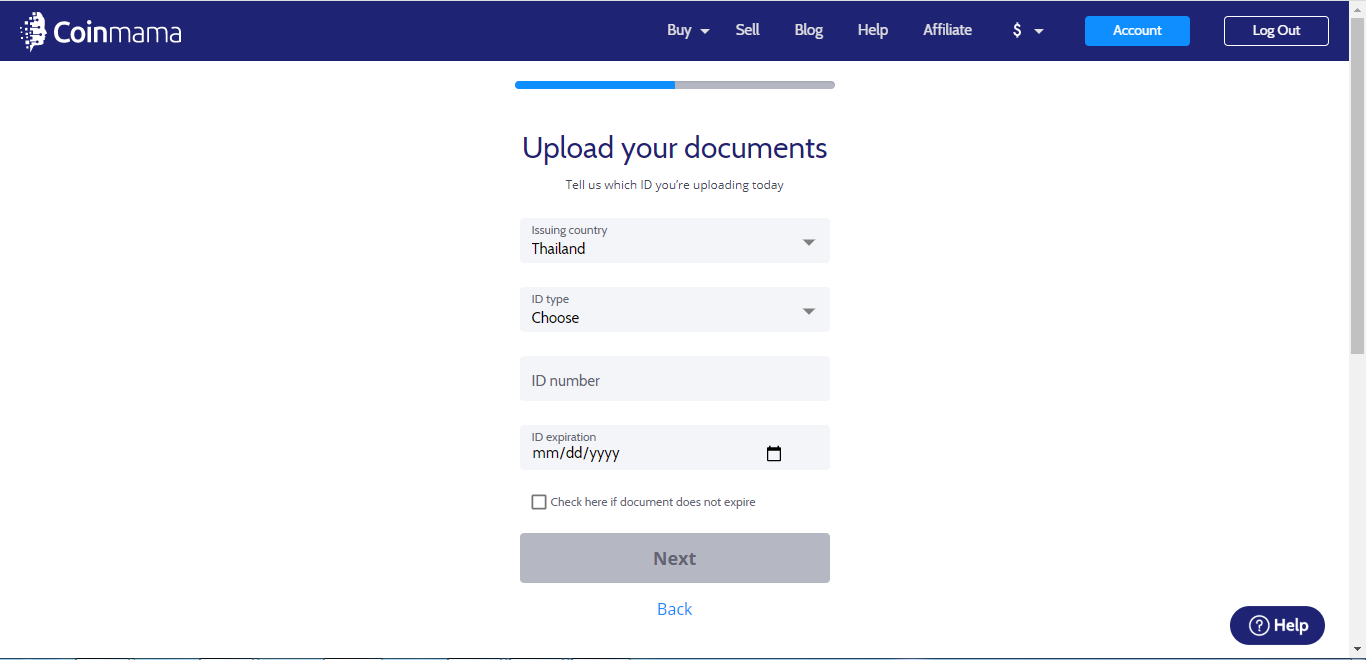1366x660 pixels.
Task: Go Back to the previous step
Action: (x=675, y=609)
